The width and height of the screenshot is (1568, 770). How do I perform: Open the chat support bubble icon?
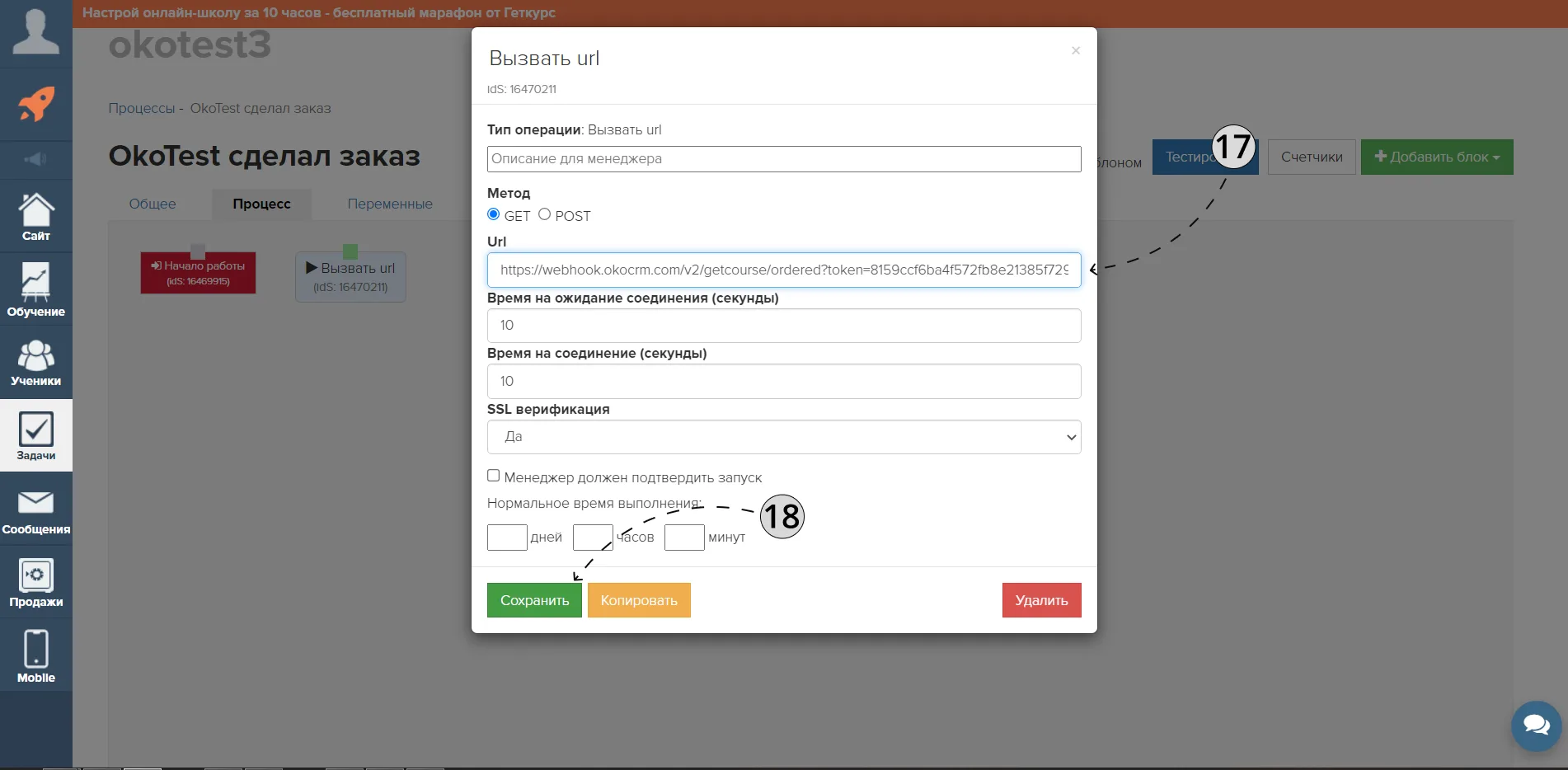[1537, 725]
